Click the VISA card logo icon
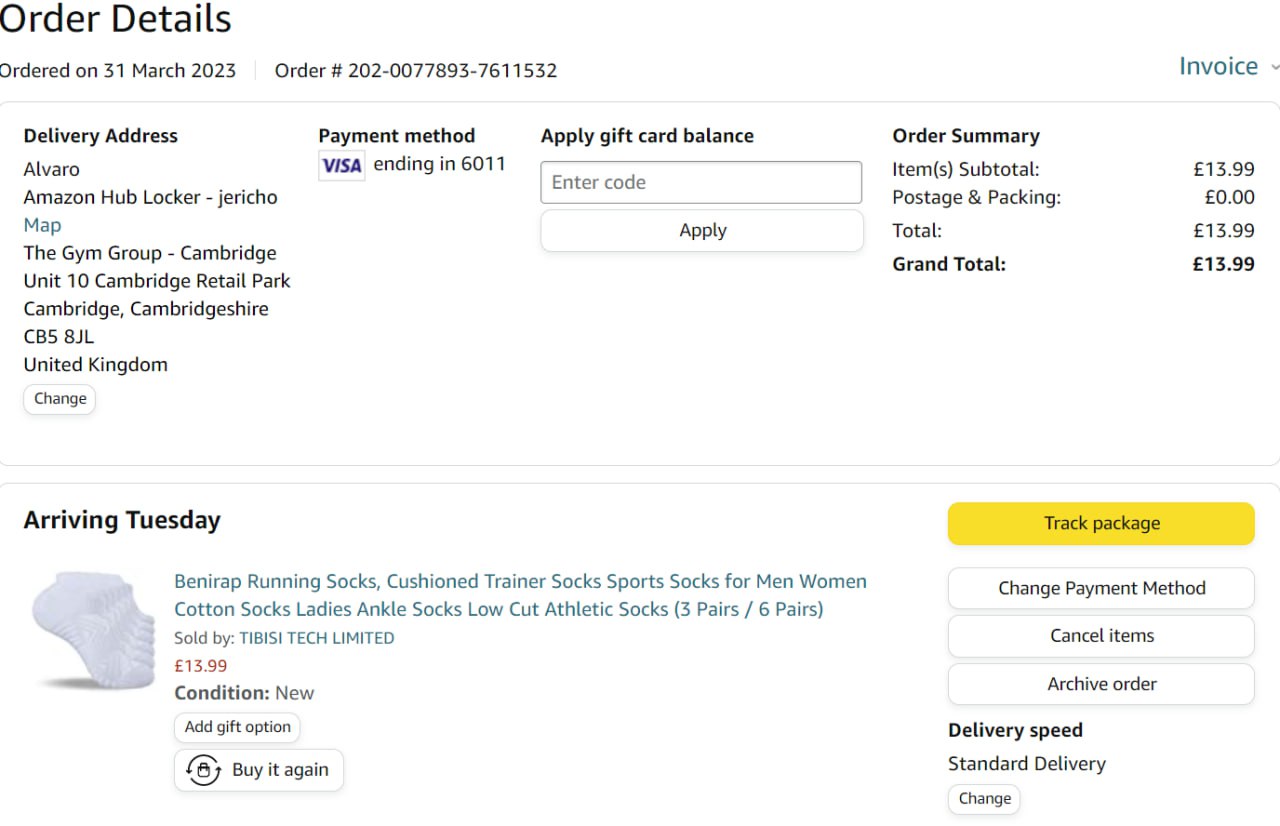The height and width of the screenshot is (826, 1280). [342, 165]
